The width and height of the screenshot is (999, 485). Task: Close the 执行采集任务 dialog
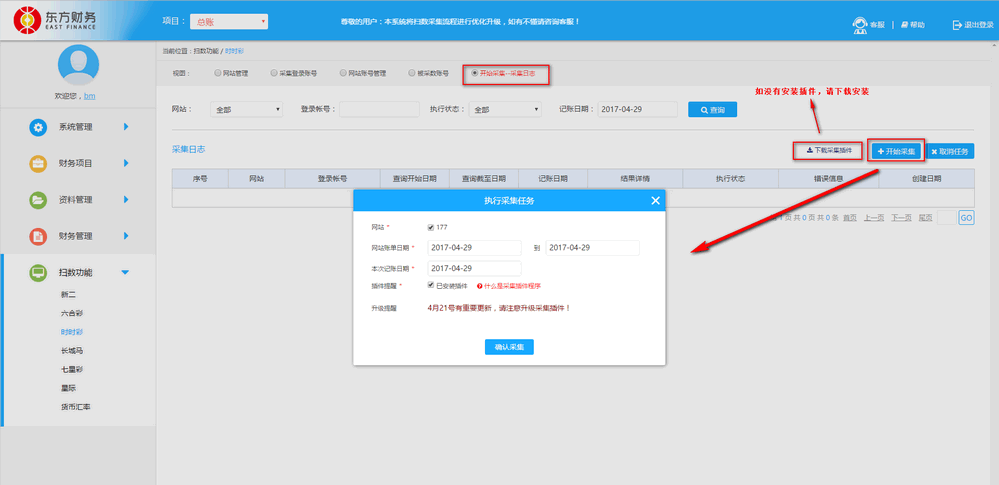[655, 201]
